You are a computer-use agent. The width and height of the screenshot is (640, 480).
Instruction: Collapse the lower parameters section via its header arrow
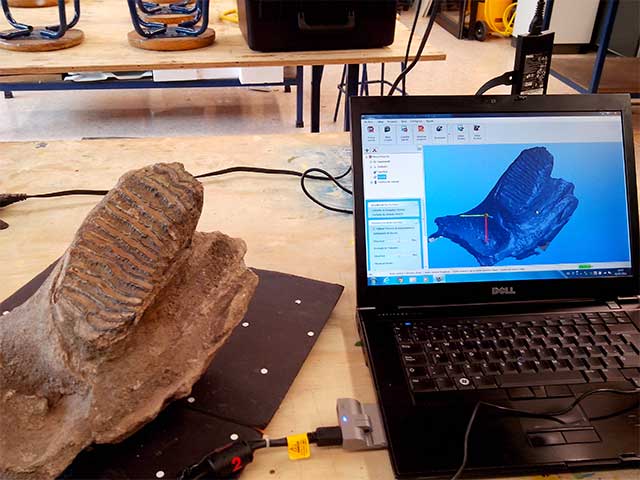pos(416,223)
